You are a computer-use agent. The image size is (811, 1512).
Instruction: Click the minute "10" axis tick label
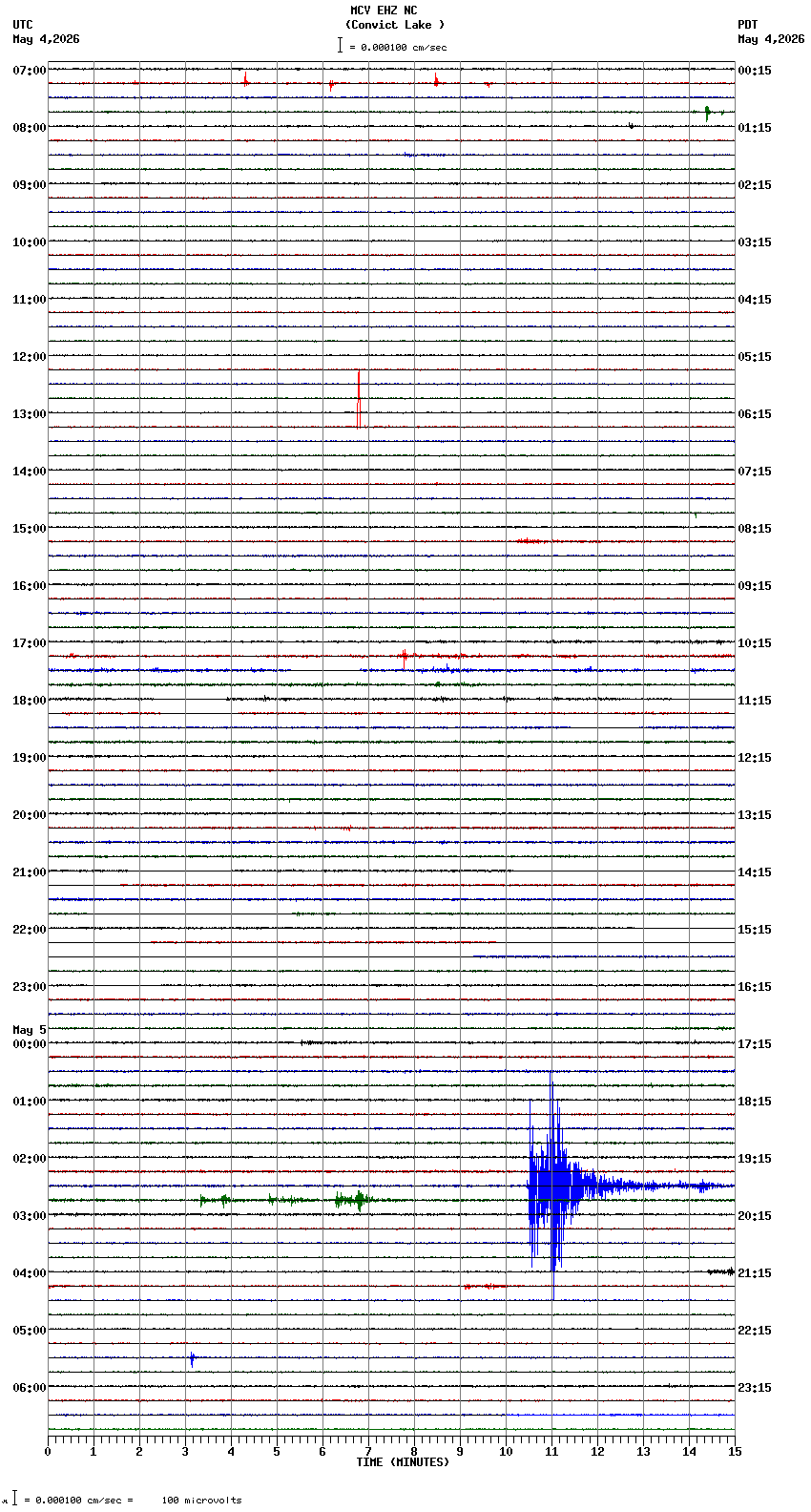506,1452
